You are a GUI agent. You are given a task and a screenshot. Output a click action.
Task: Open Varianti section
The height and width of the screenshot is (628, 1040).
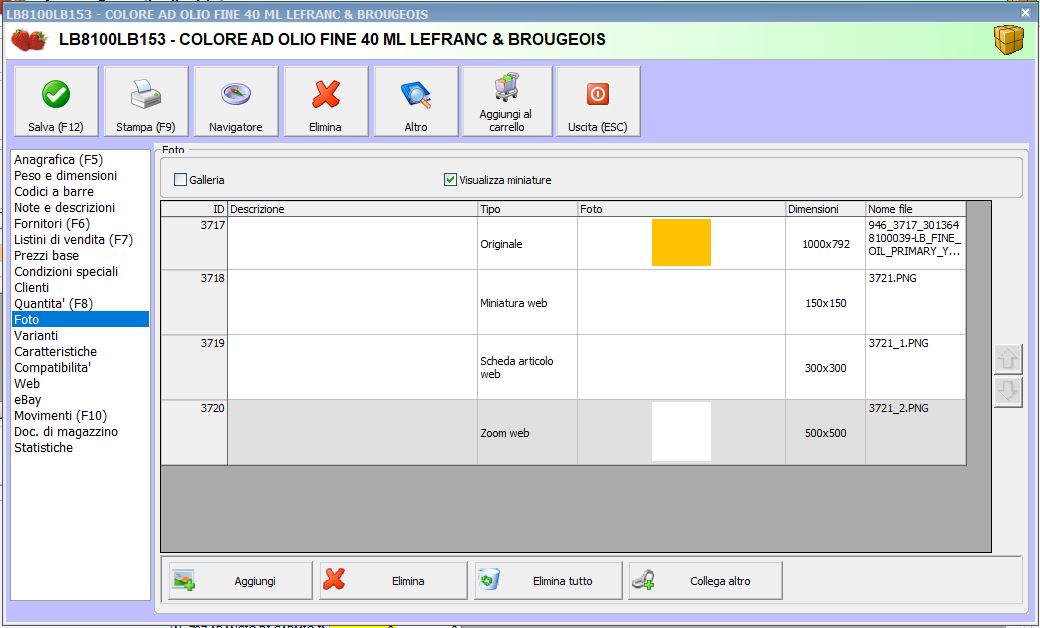(36, 336)
